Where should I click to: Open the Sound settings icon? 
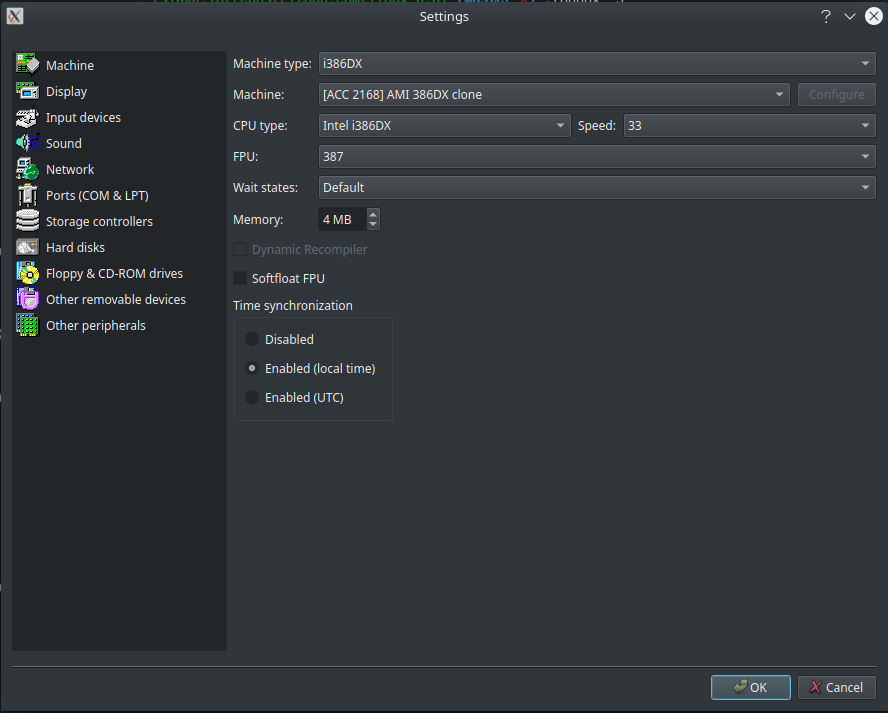tap(27, 143)
